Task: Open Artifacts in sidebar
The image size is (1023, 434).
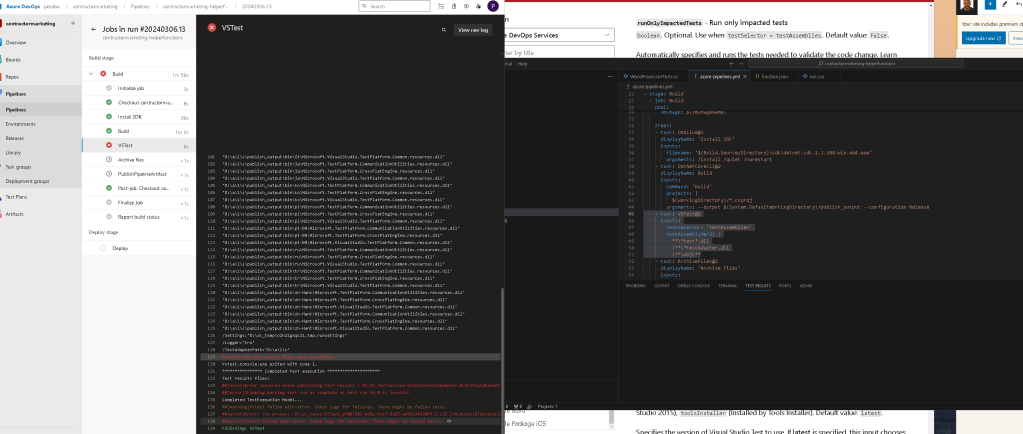Action: pos(40,214)
